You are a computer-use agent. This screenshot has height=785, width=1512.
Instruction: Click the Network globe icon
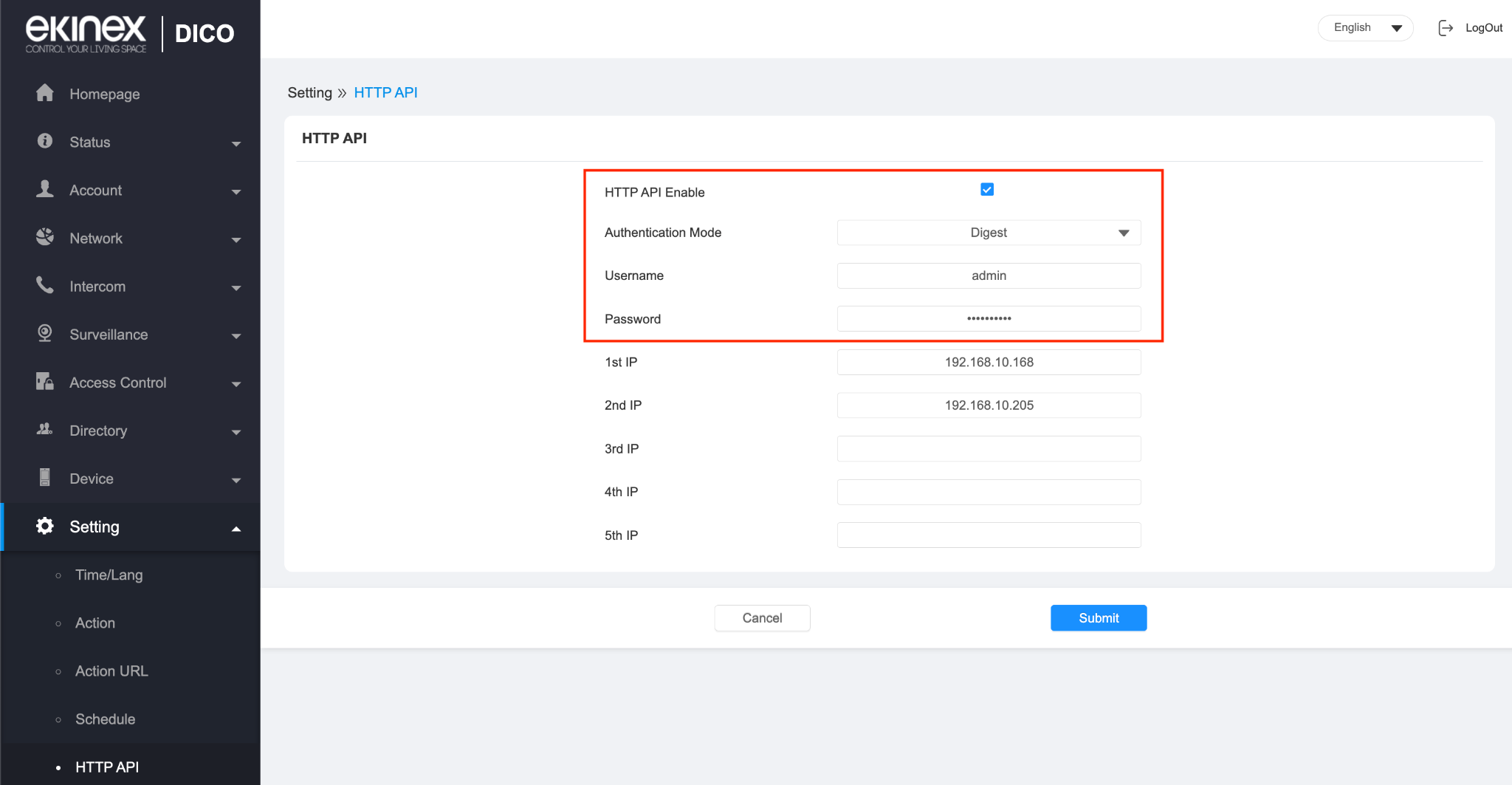pyautogui.click(x=45, y=237)
